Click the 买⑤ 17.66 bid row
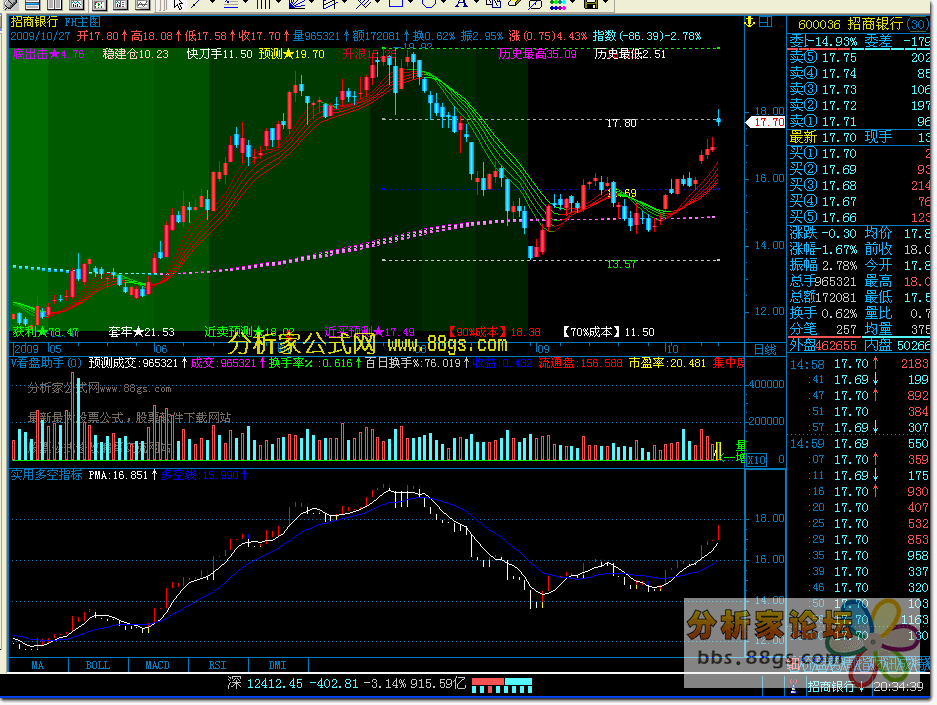Viewport: 937px width, 705px height. 860,217
